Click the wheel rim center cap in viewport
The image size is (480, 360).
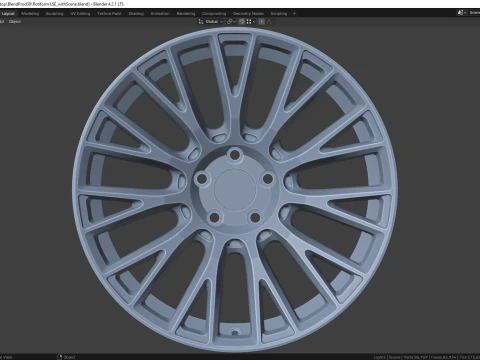coord(235,189)
